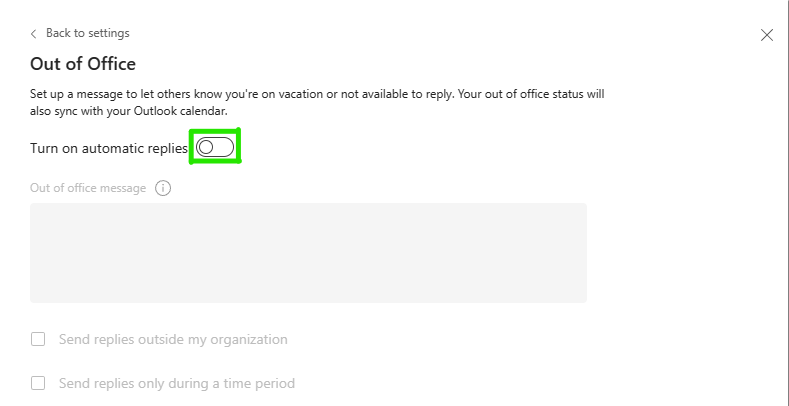Click the bottom-right corner of the message text area

(x=580, y=296)
